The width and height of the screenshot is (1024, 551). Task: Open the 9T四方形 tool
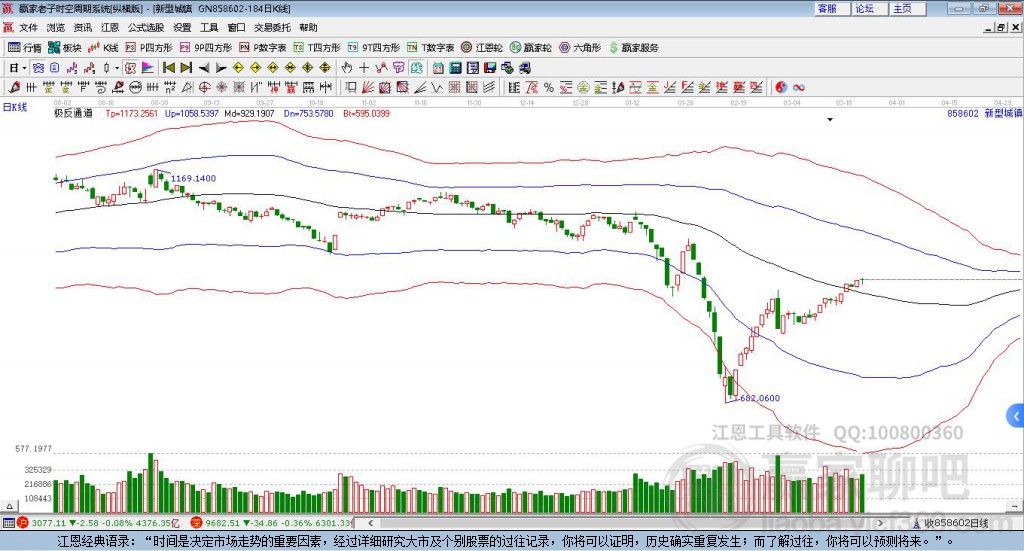pyautogui.click(x=374, y=48)
